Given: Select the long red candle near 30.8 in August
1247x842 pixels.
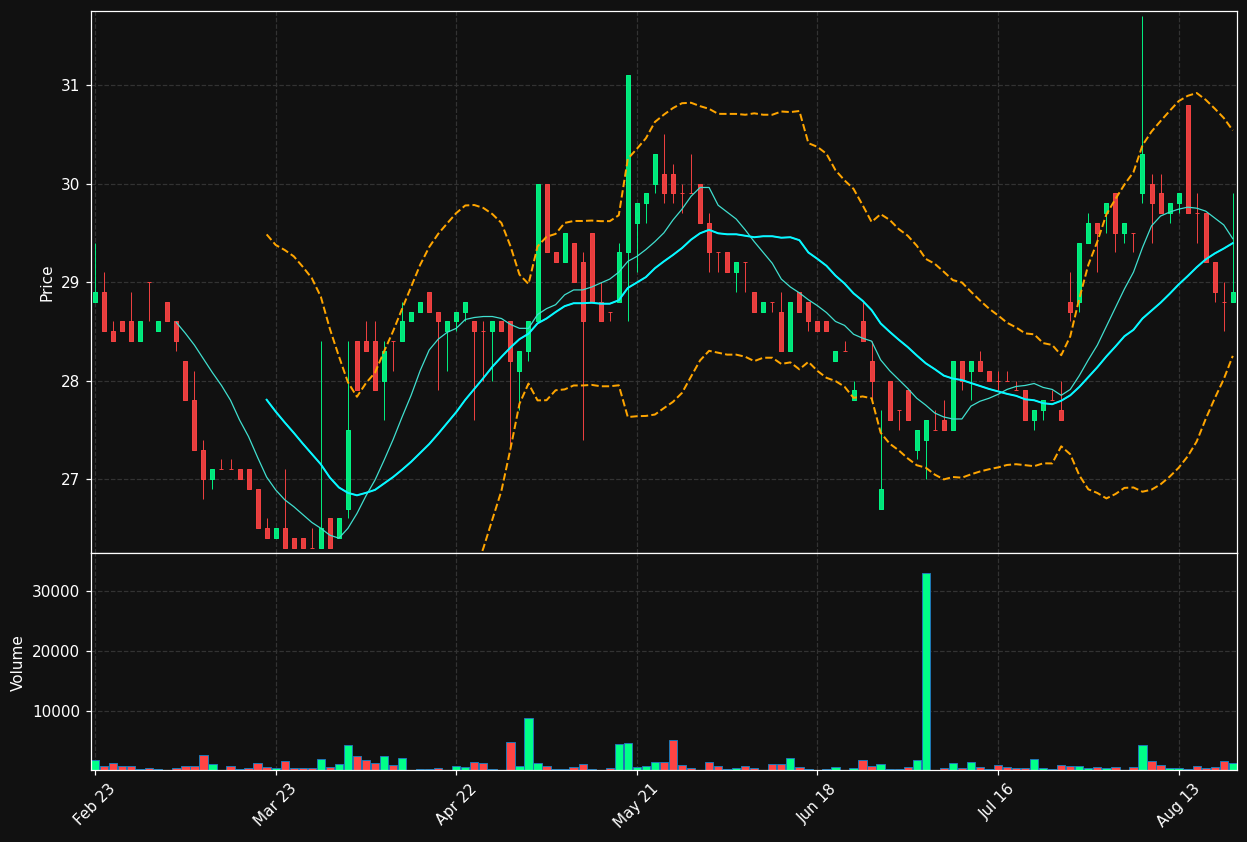Looking at the screenshot, I should click(x=1188, y=159).
